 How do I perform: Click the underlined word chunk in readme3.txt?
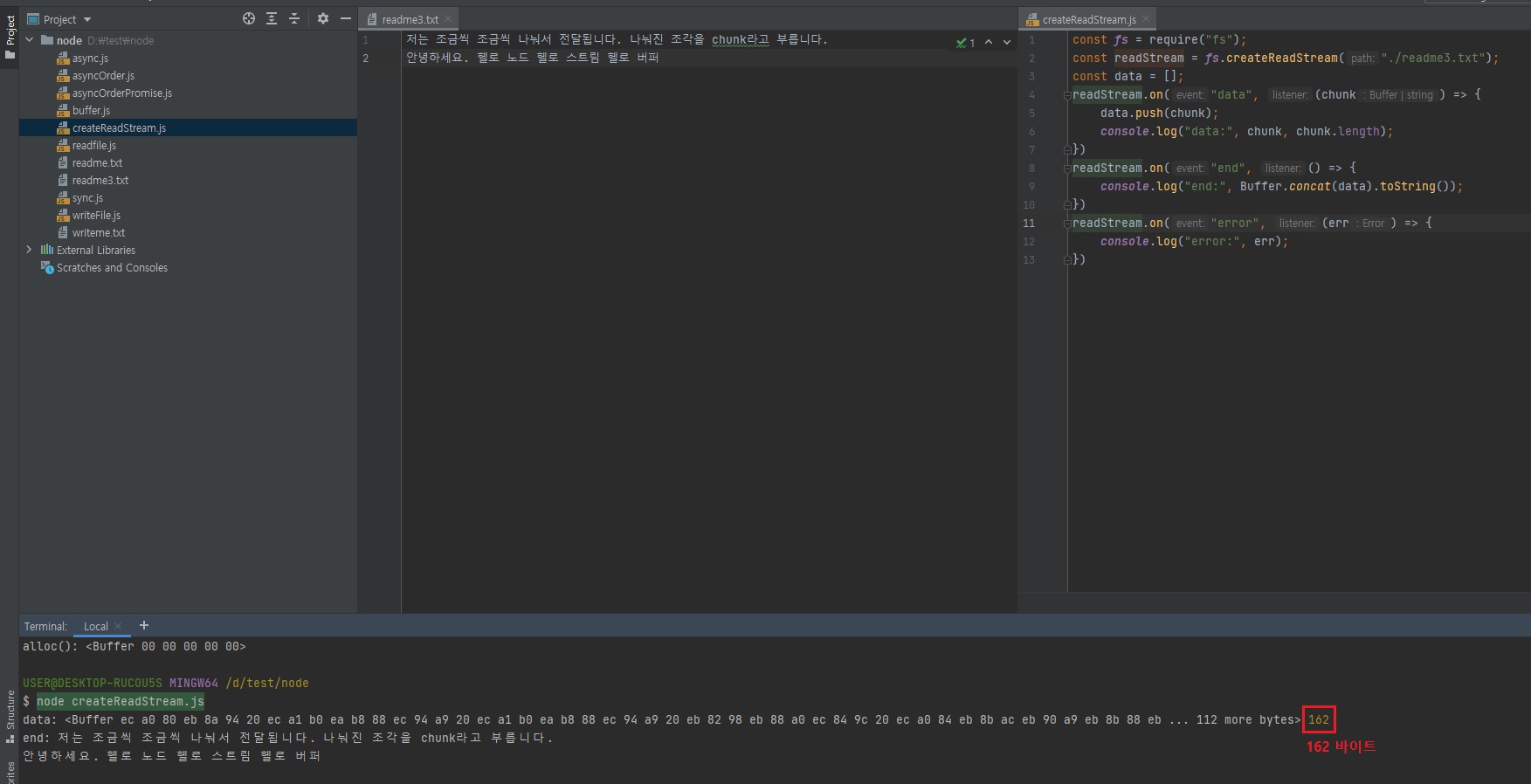(x=728, y=39)
